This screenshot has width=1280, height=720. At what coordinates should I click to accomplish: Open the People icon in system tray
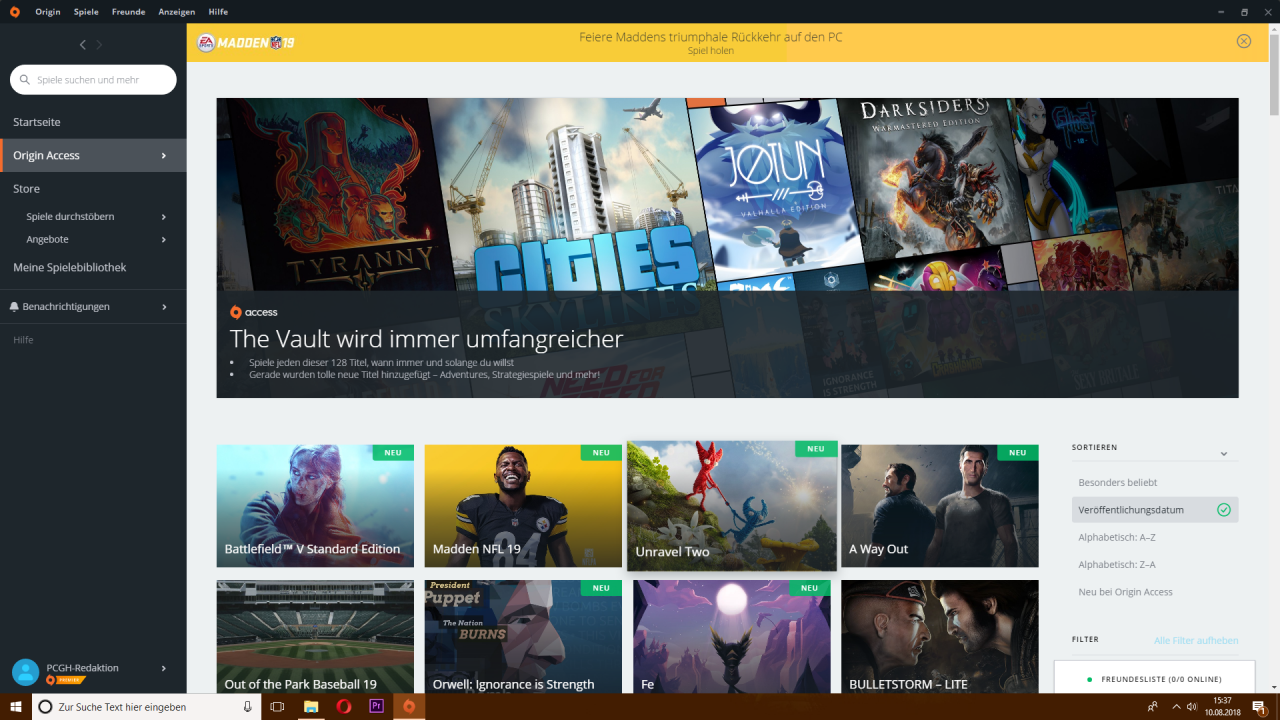pos(1152,707)
